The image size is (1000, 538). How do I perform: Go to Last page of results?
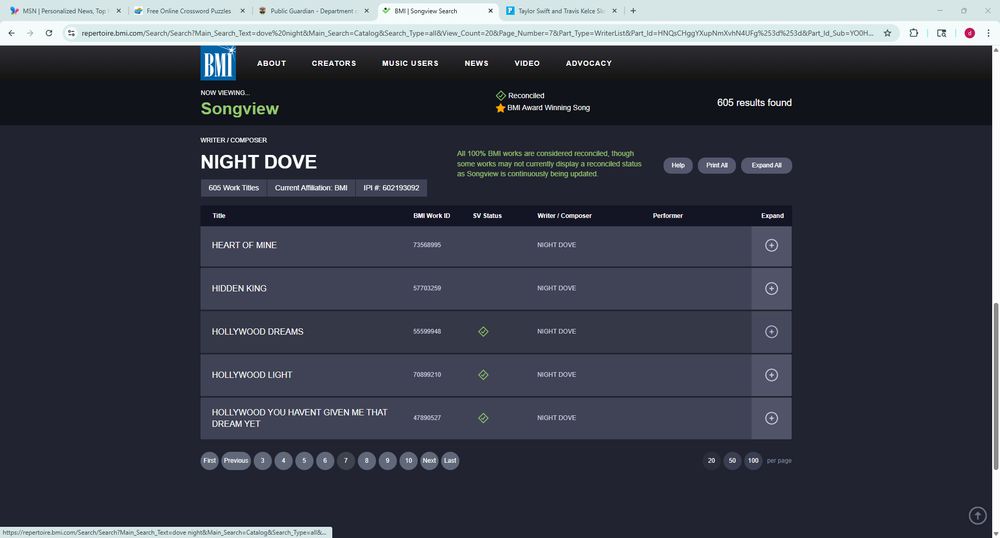pos(450,460)
